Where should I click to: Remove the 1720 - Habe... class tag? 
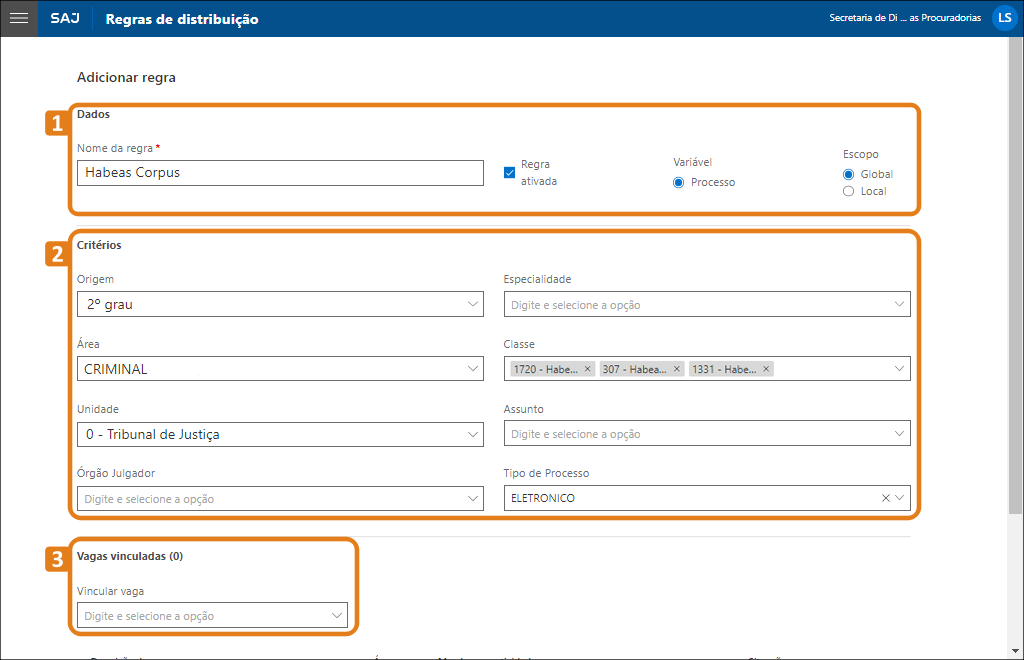tap(588, 369)
